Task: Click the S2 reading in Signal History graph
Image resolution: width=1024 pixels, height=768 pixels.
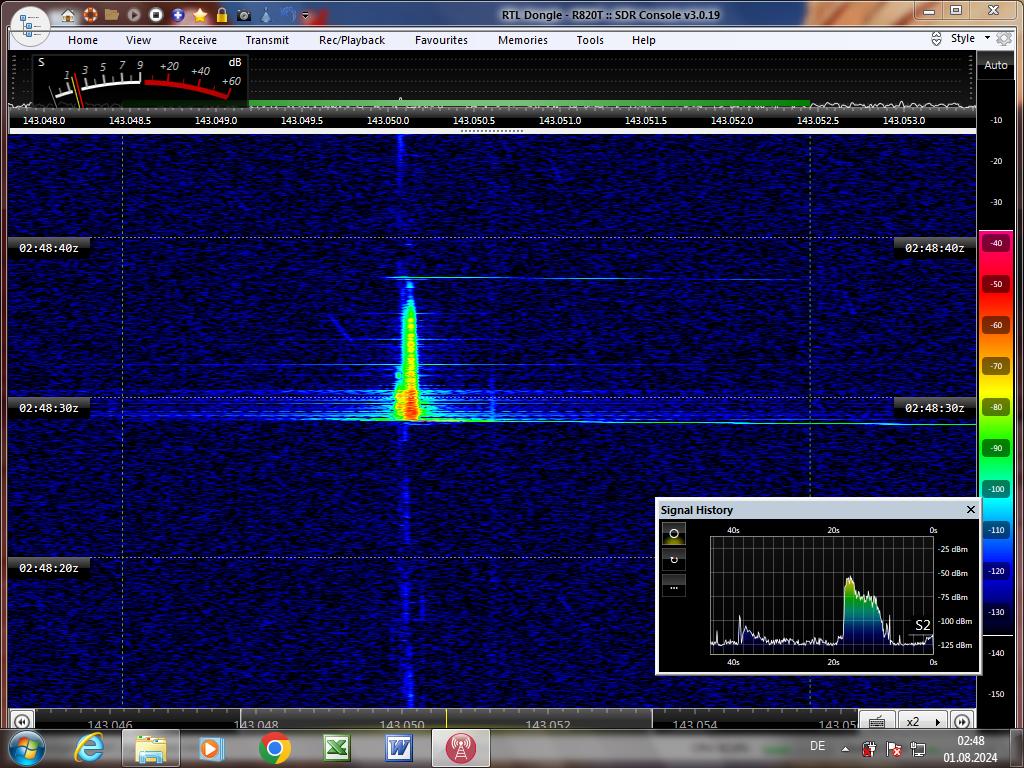Action: pos(922,625)
